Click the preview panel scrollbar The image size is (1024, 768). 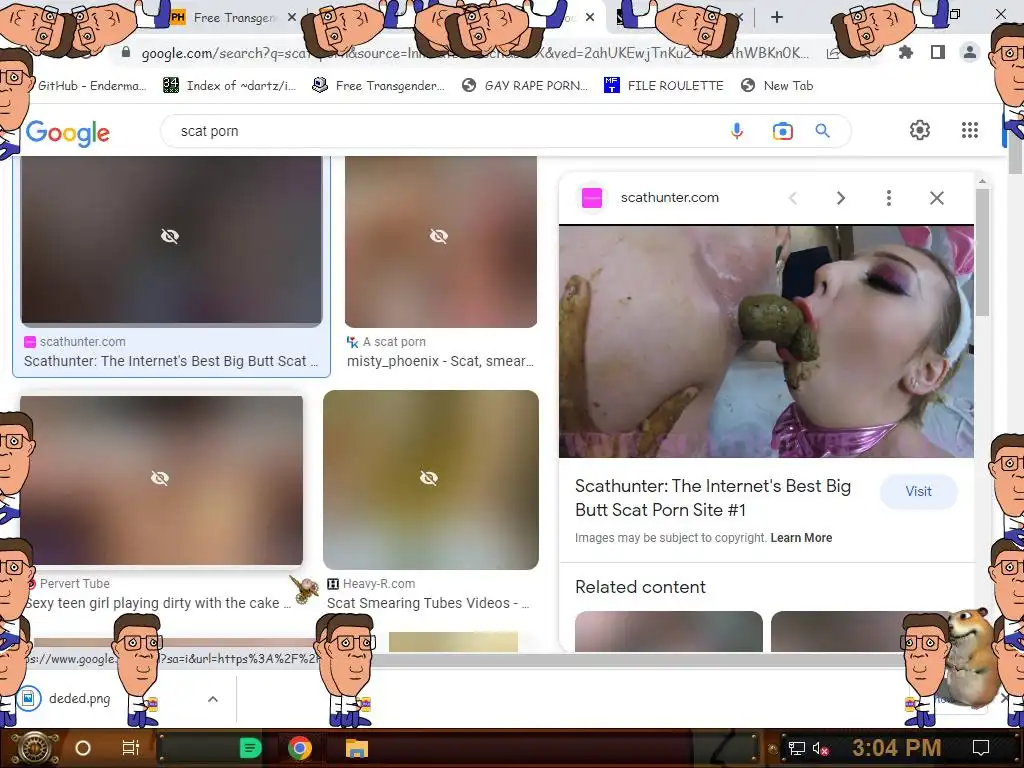click(982, 255)
